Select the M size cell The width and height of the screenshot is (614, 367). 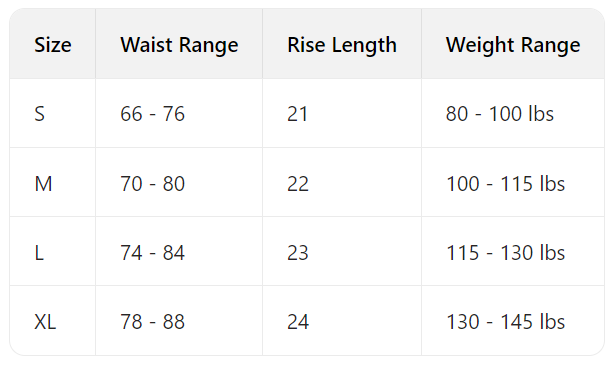coord(53,183)
